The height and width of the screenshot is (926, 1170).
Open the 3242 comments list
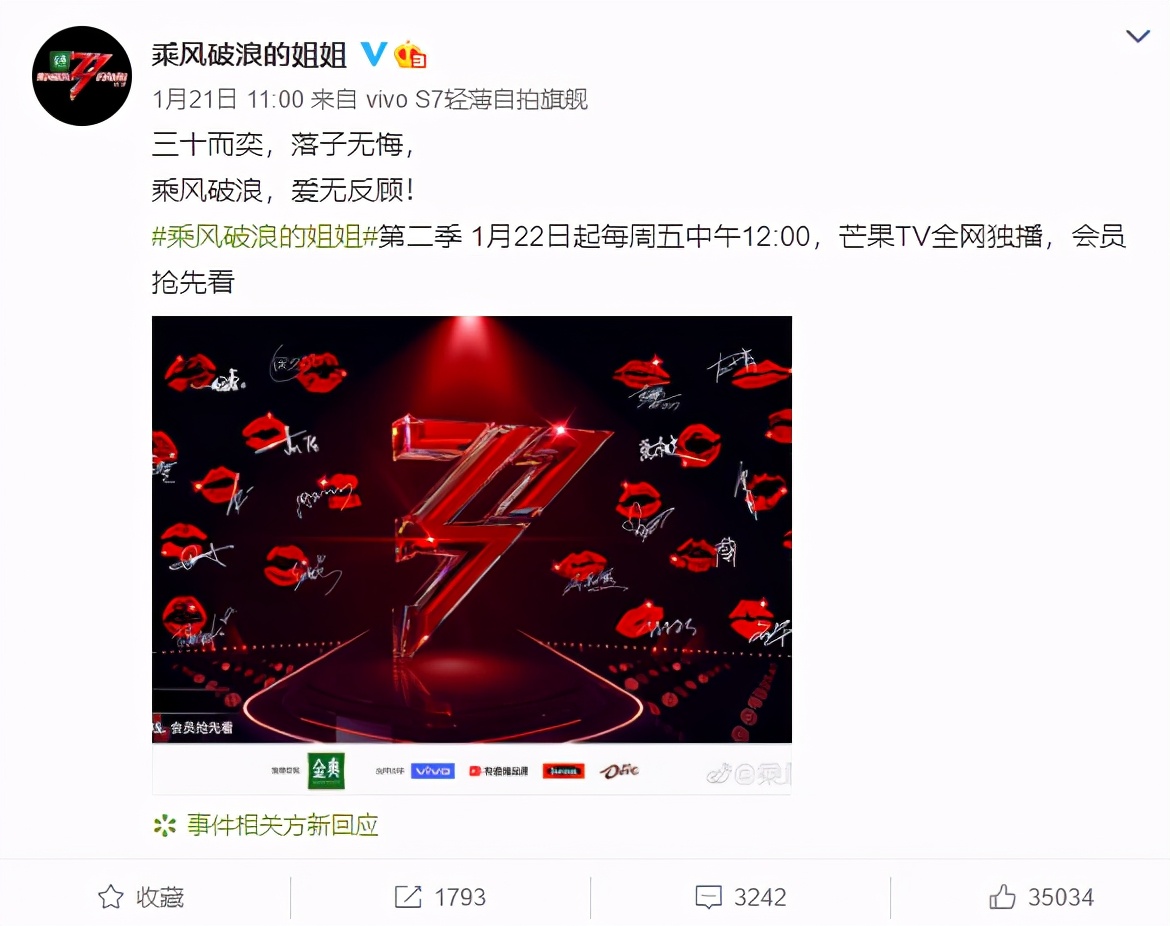click(760, 897)
